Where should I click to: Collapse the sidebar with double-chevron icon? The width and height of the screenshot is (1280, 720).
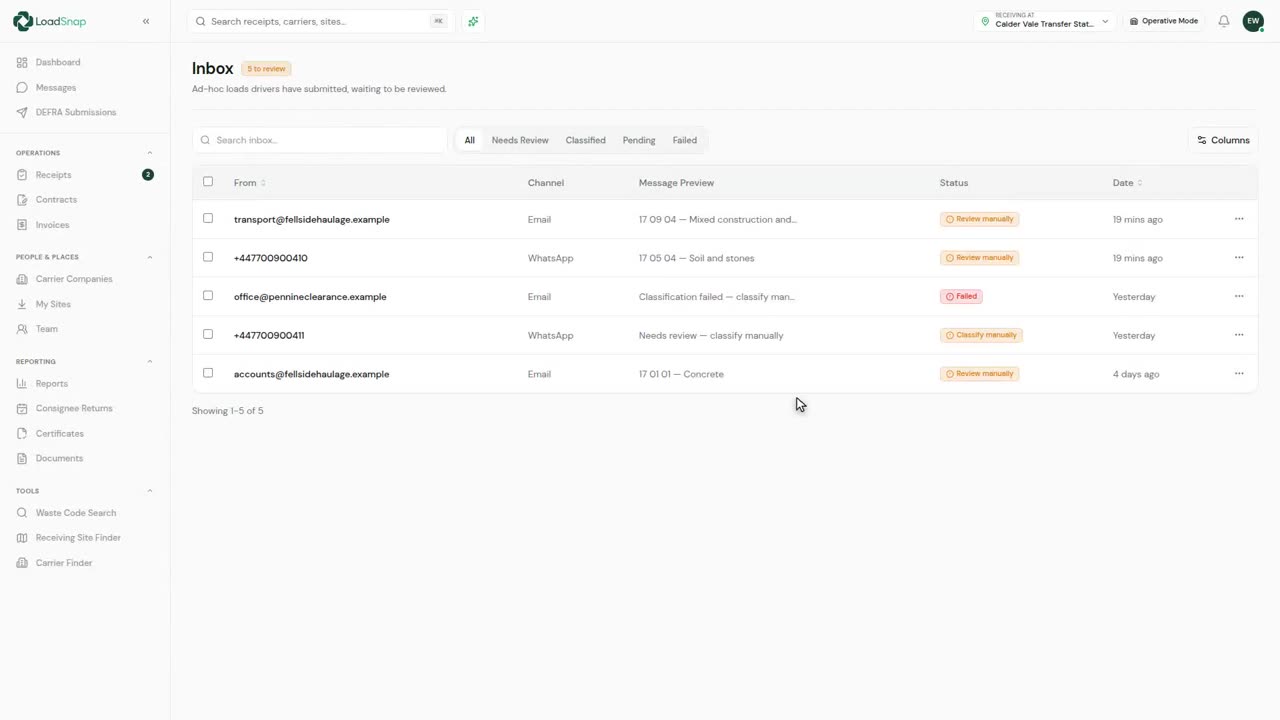[x=146, y=21]
